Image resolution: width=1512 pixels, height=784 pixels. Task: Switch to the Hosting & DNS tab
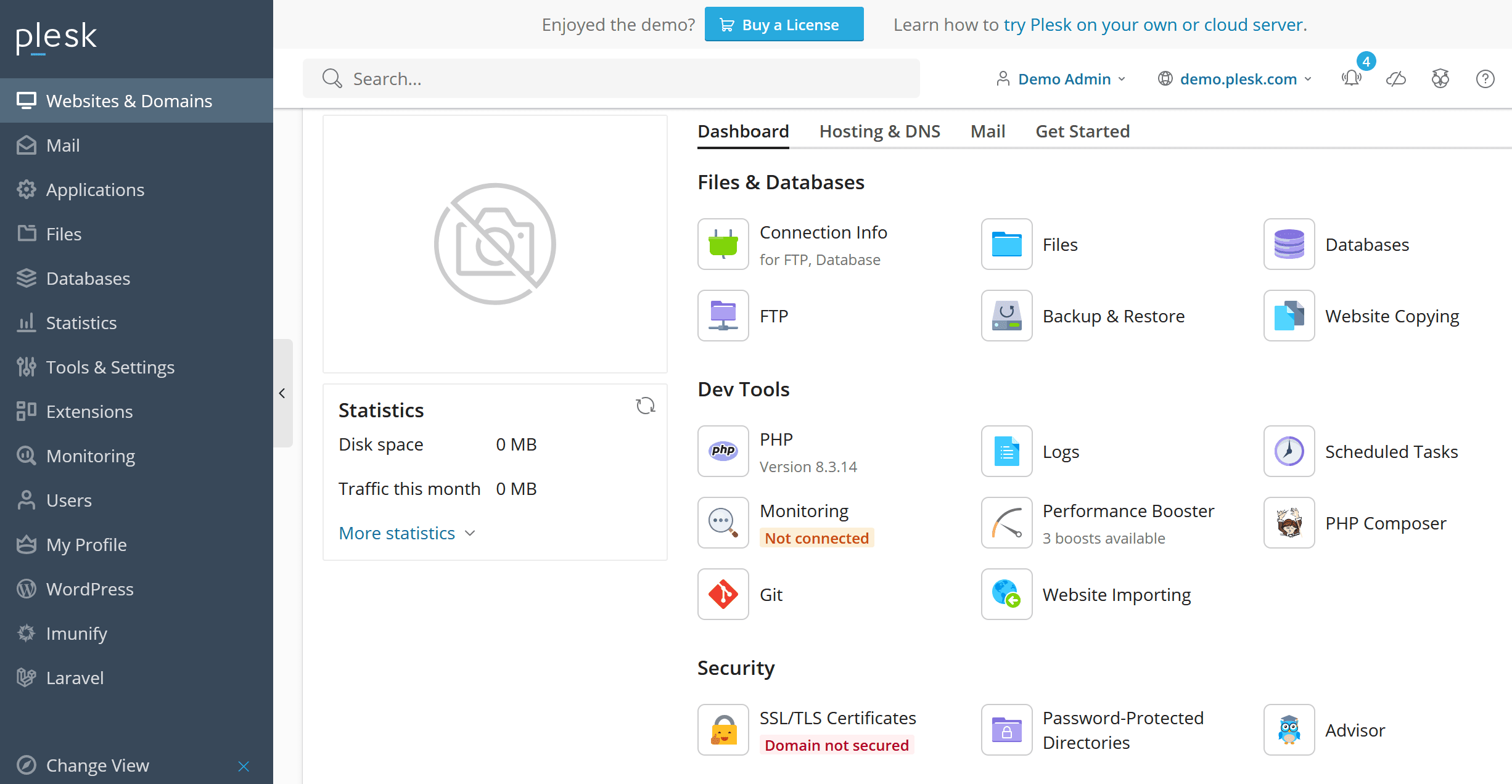[879, 131]
